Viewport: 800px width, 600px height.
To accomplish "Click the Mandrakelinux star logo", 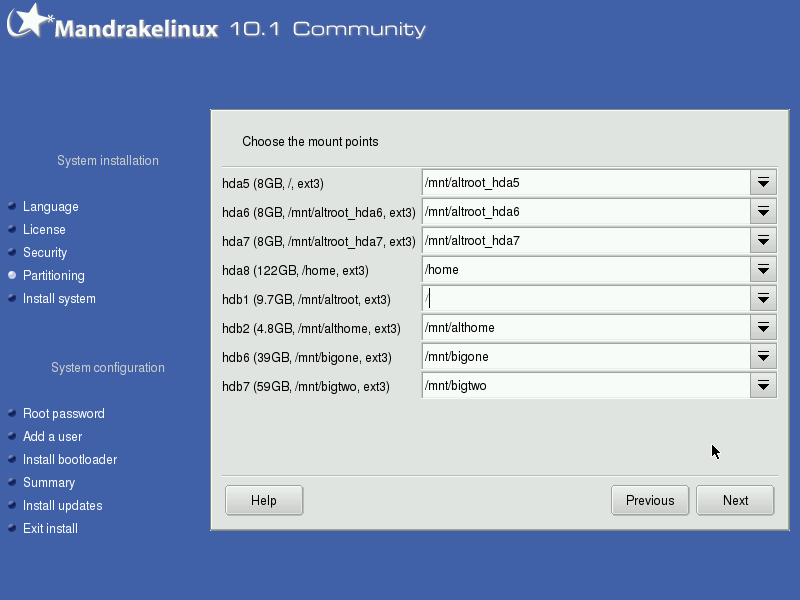I will tap(30, 21).
